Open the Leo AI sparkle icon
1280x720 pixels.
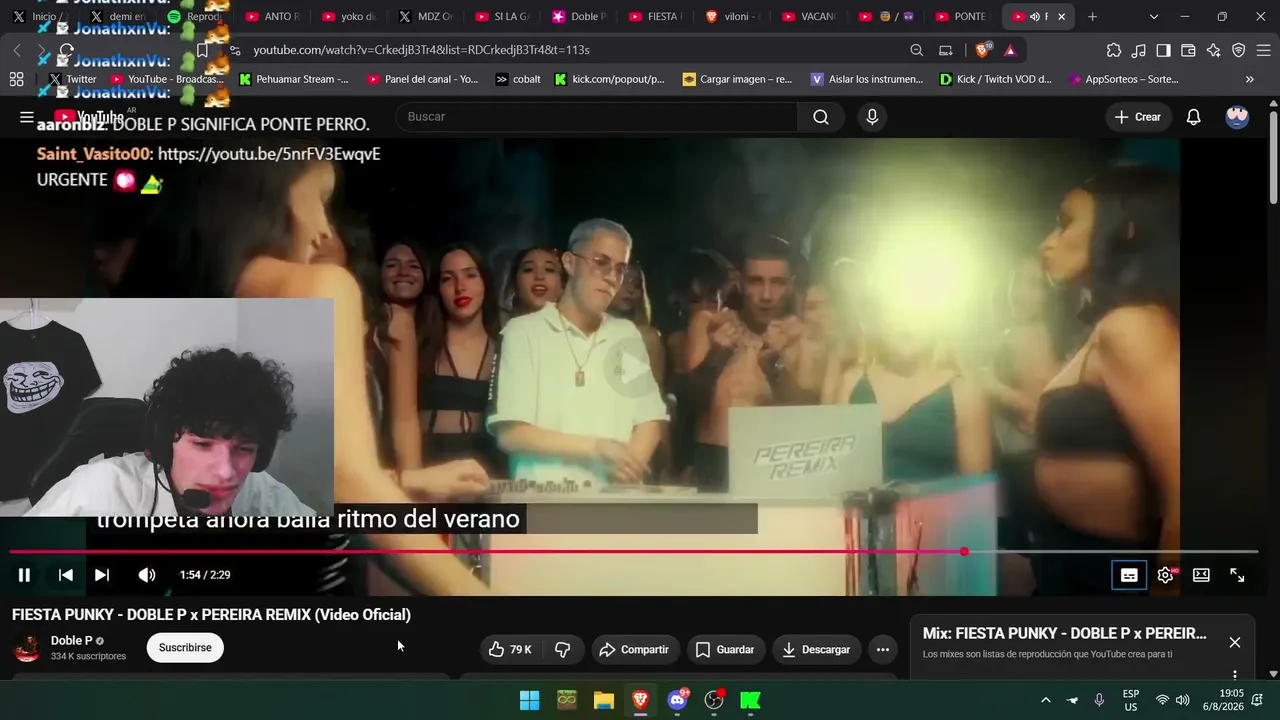1214,50
